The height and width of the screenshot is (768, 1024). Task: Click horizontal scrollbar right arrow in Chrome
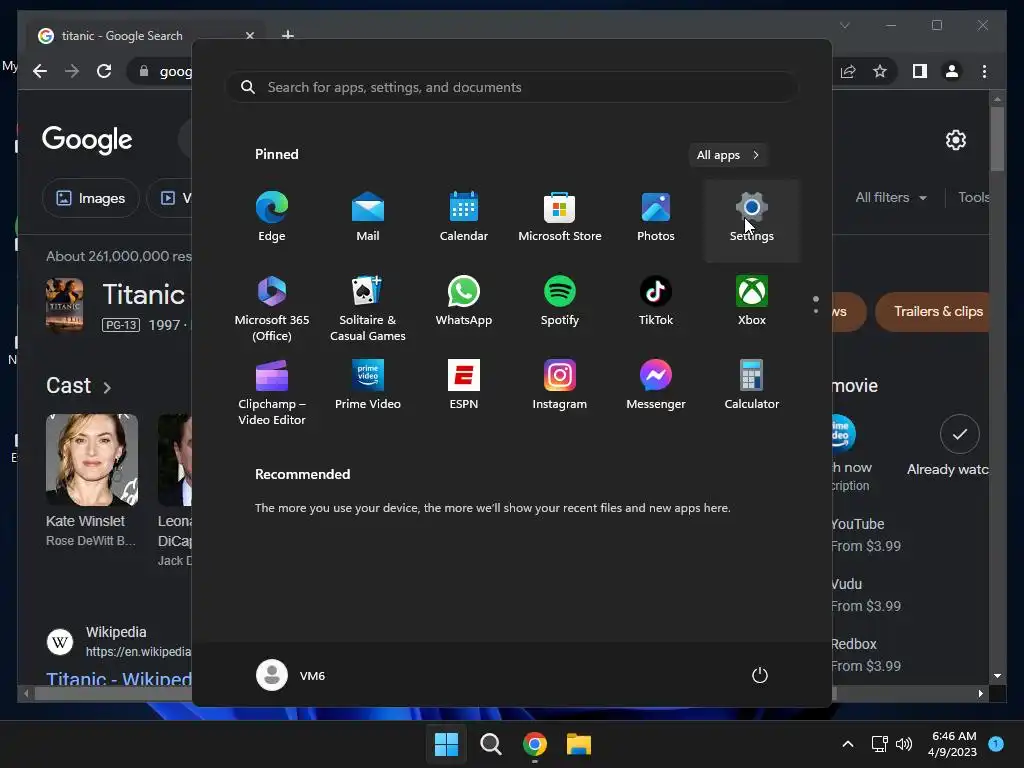click(x=980, y=694)
